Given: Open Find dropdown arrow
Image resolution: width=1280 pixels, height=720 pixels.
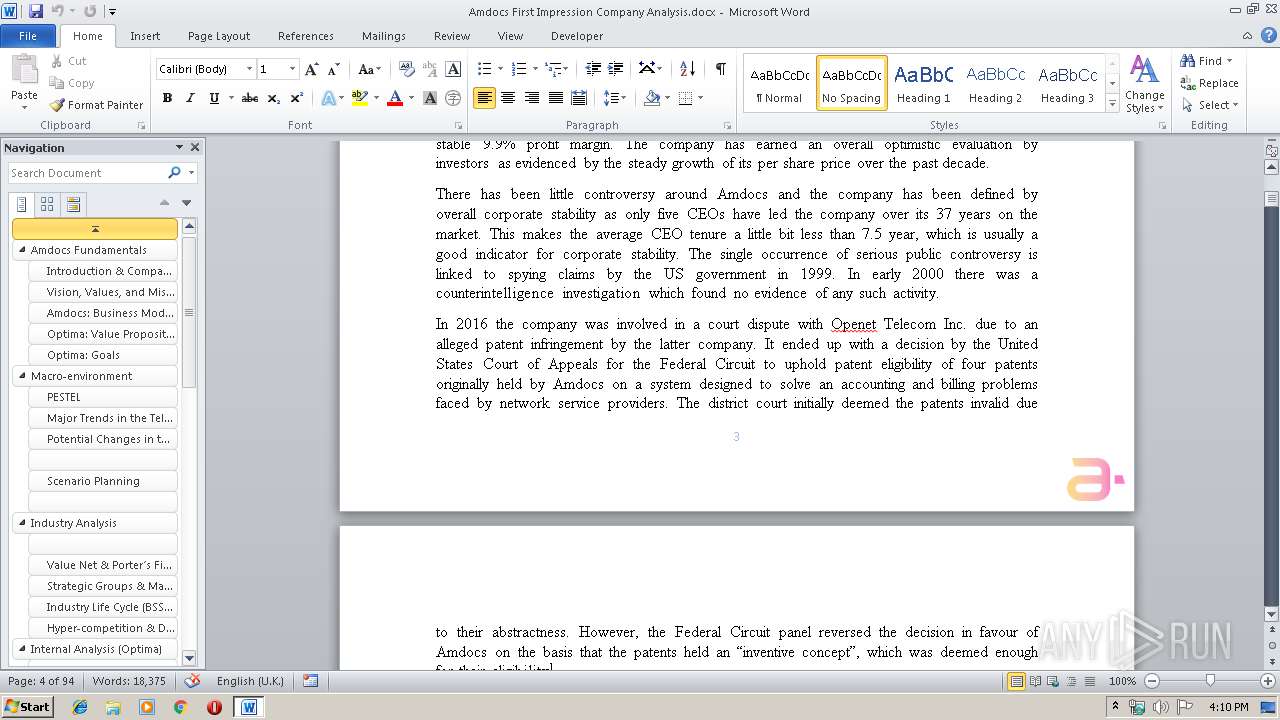Looking at the screenshot, I should coord(1229,61).
